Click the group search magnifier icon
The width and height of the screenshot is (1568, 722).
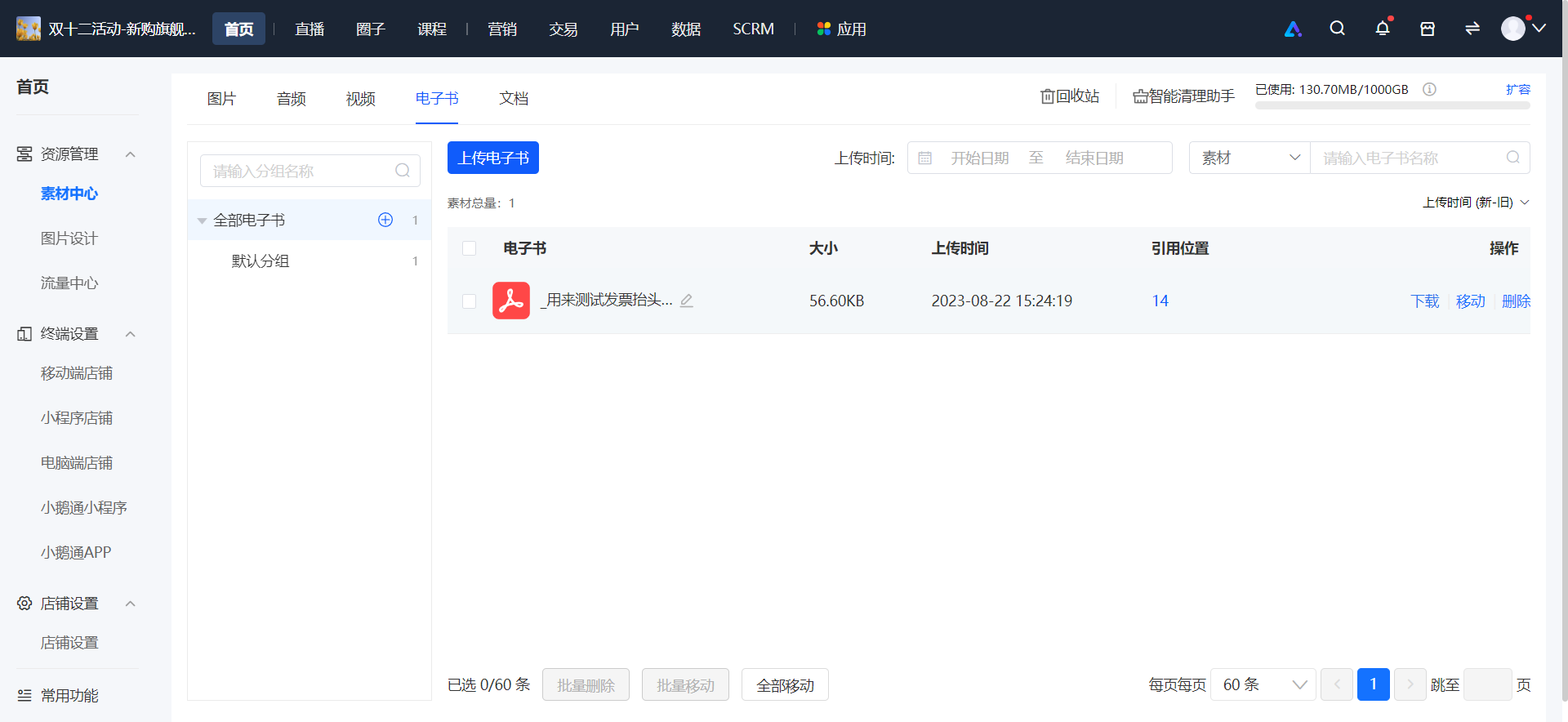point(403,171)
